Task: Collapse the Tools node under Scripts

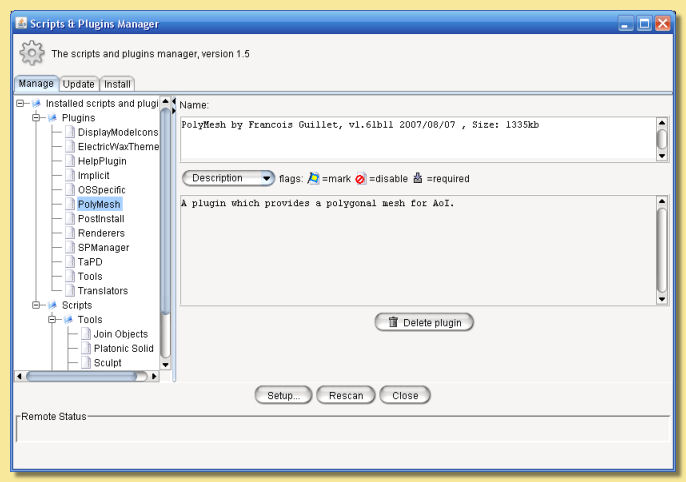Action: tap(53, 320)
